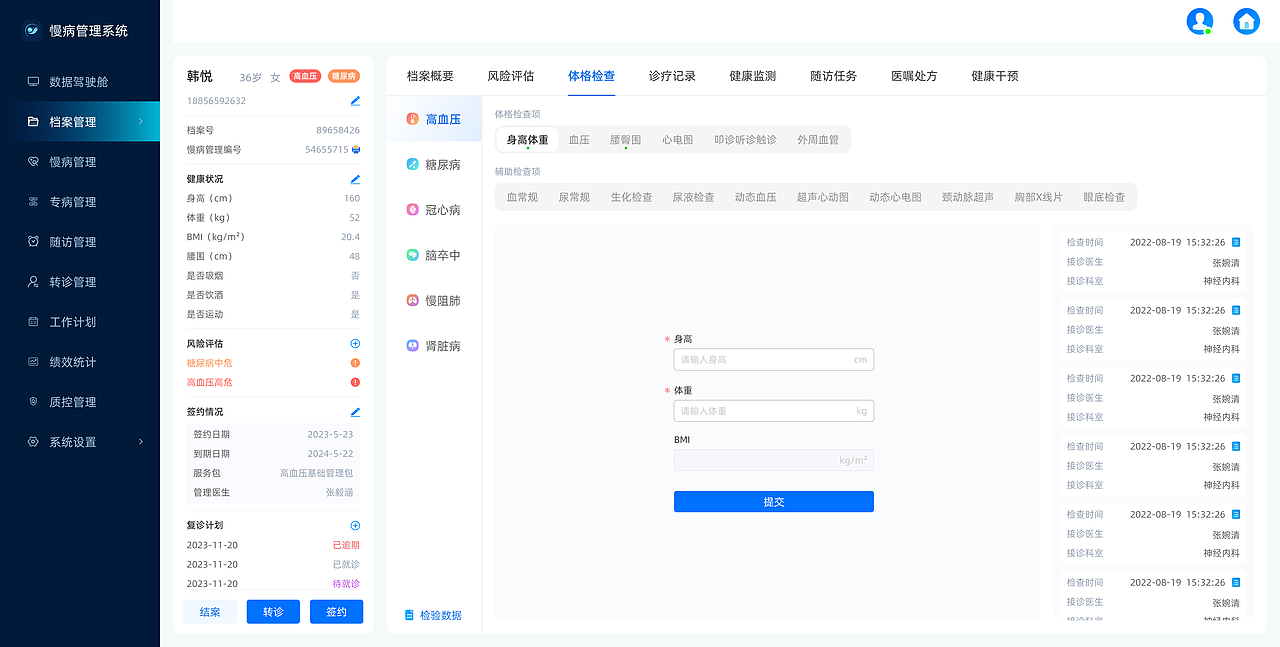
Task: Click the 高血压 disease icon in the disease list
Action: (412, 119)
